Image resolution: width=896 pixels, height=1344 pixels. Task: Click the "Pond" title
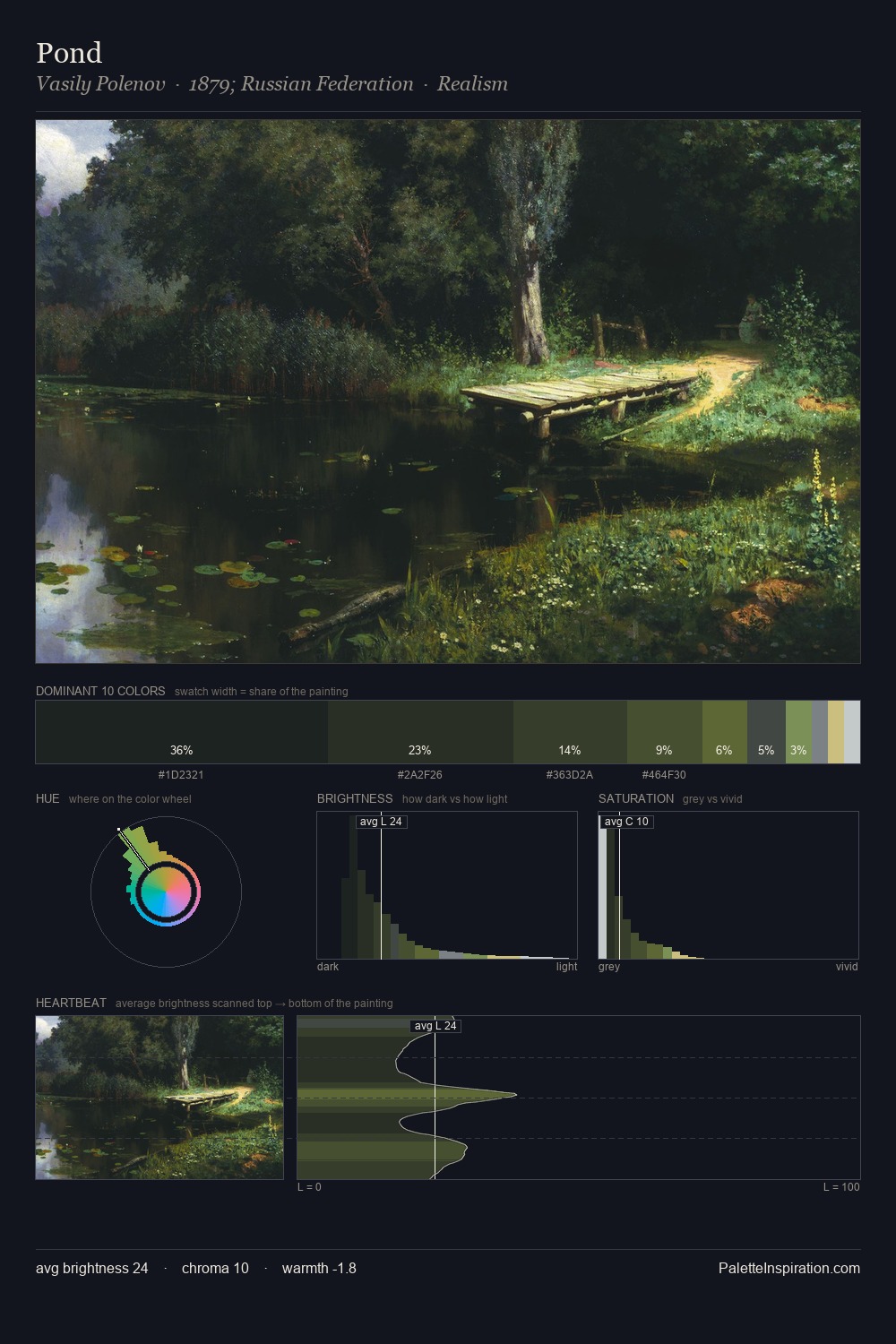pos(69,53)
